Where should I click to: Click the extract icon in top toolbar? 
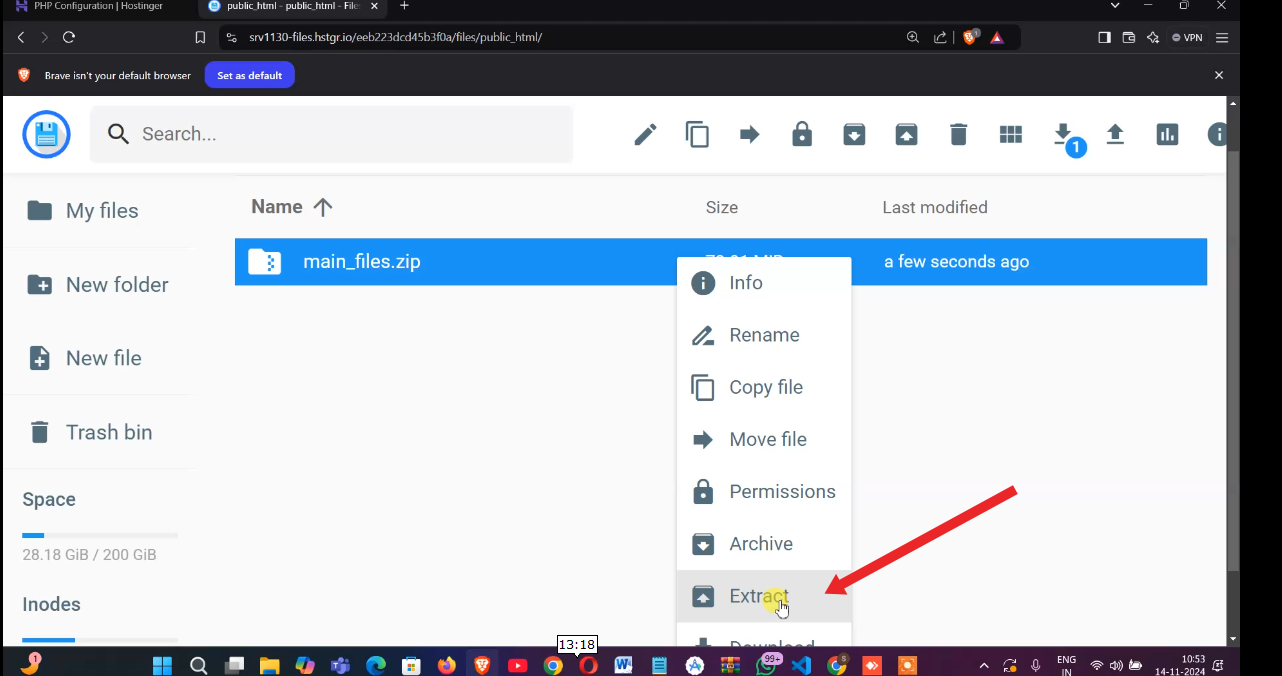(906, 134)
